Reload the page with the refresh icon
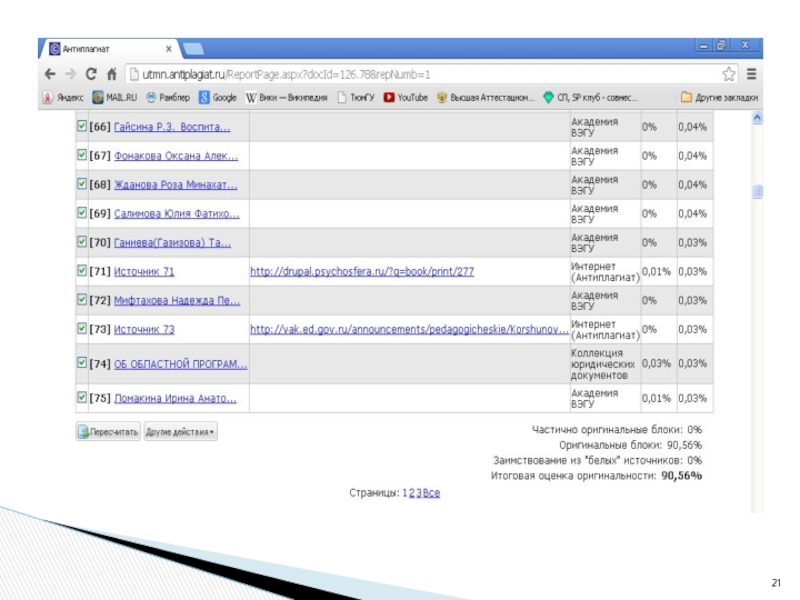 click(91, 74)
